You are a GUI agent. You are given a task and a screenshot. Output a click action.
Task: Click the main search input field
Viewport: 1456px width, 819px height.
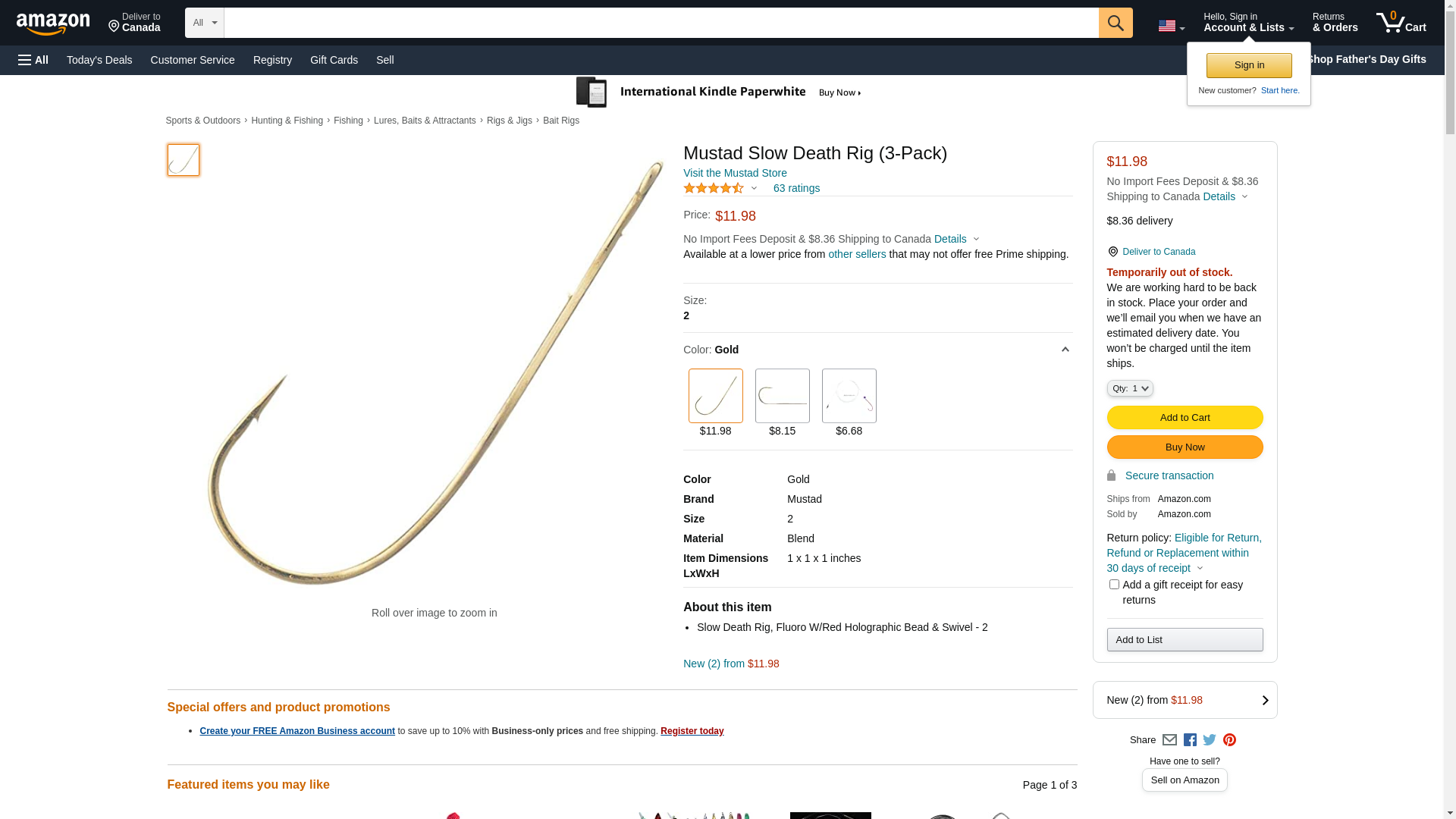[661, 23]
